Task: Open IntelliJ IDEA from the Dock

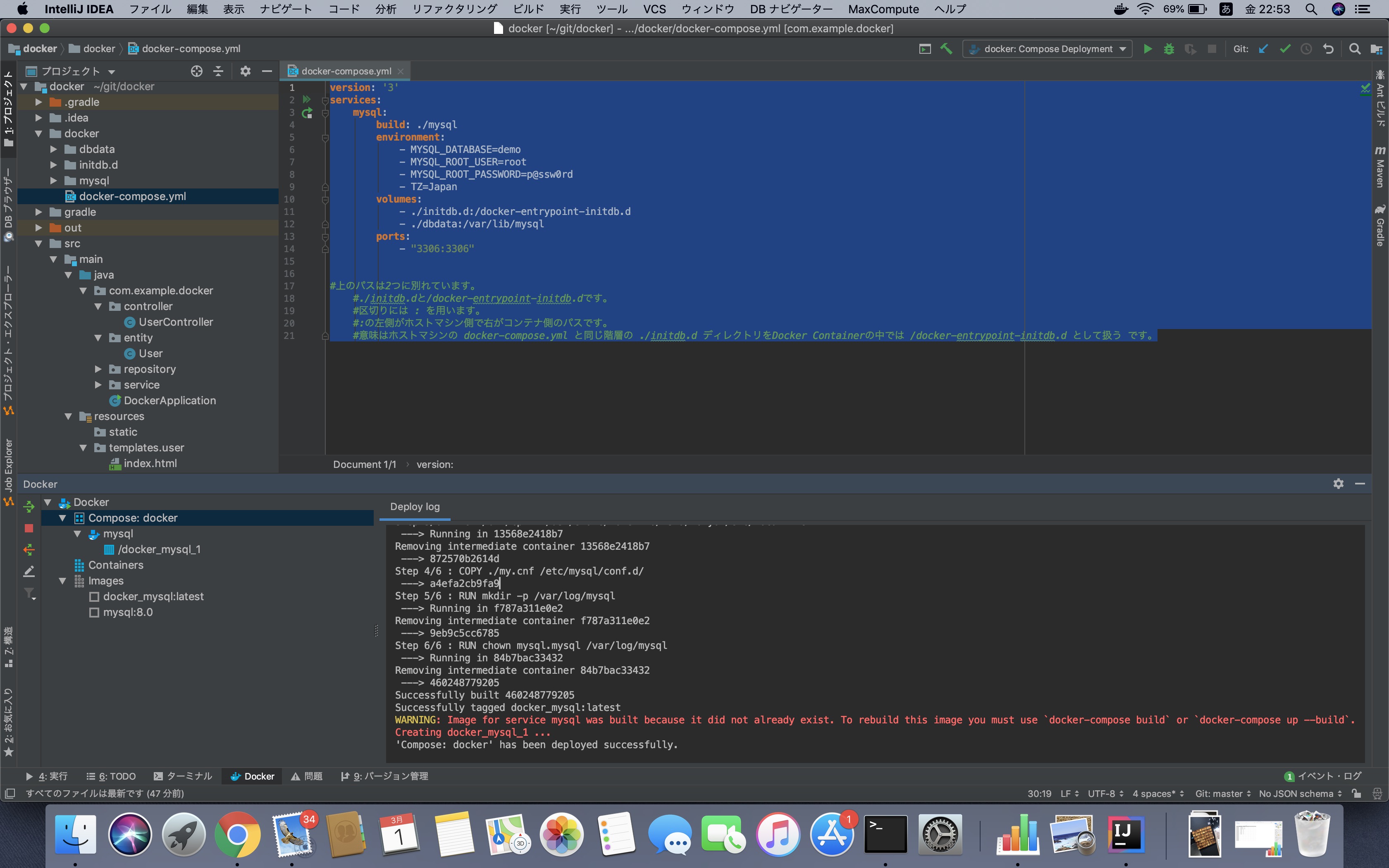Action: coord(1126,834)
